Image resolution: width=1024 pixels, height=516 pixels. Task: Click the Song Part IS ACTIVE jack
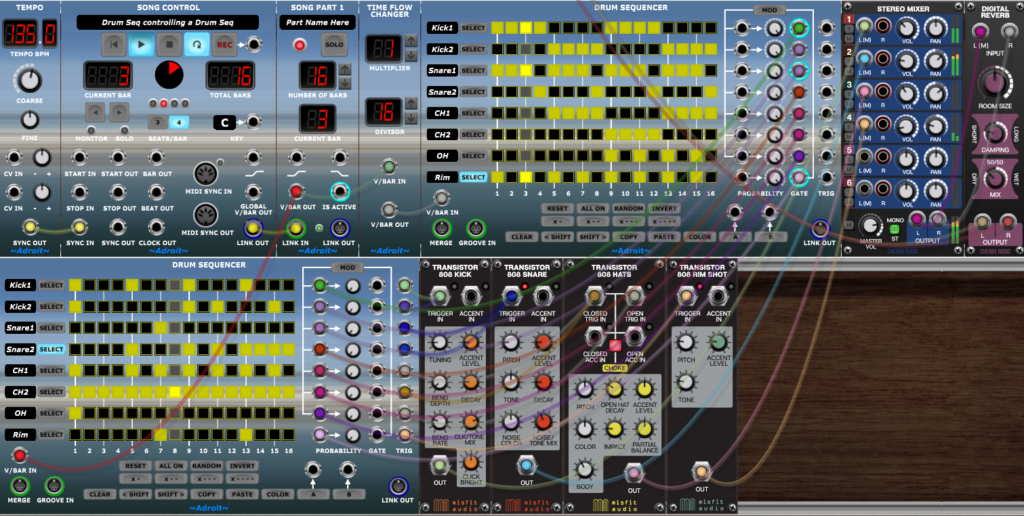click(339, 191)
